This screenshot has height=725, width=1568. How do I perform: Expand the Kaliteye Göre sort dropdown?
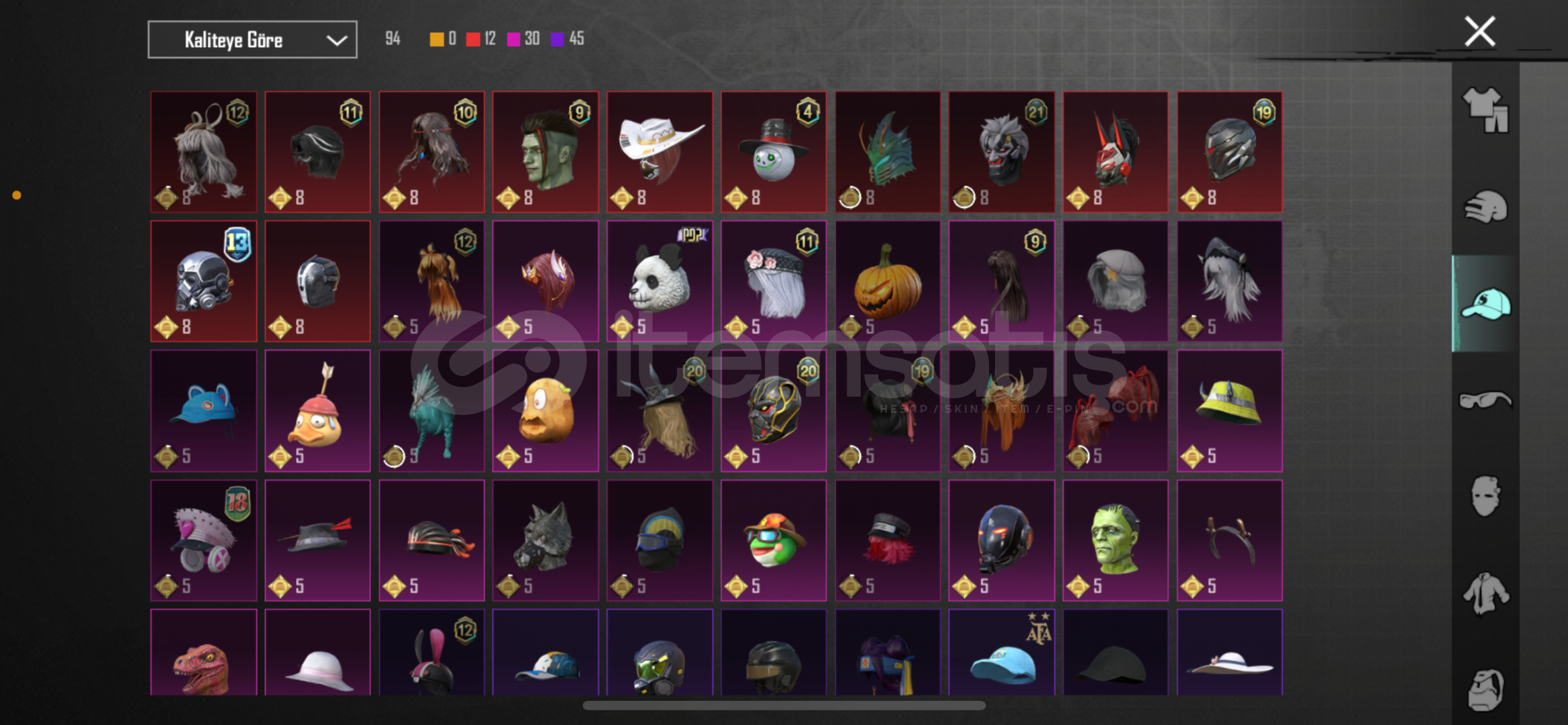point(252,40)
